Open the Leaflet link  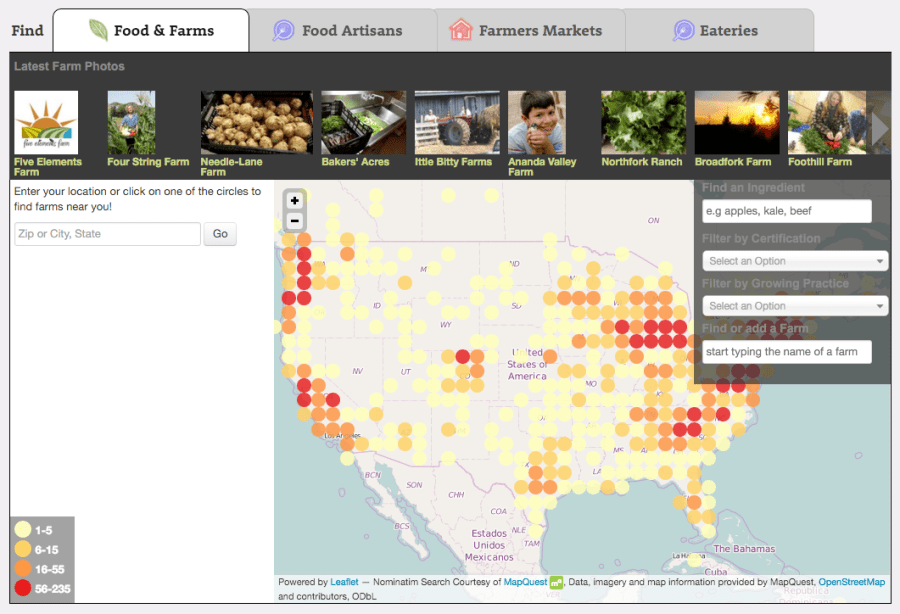coord(344,582)
